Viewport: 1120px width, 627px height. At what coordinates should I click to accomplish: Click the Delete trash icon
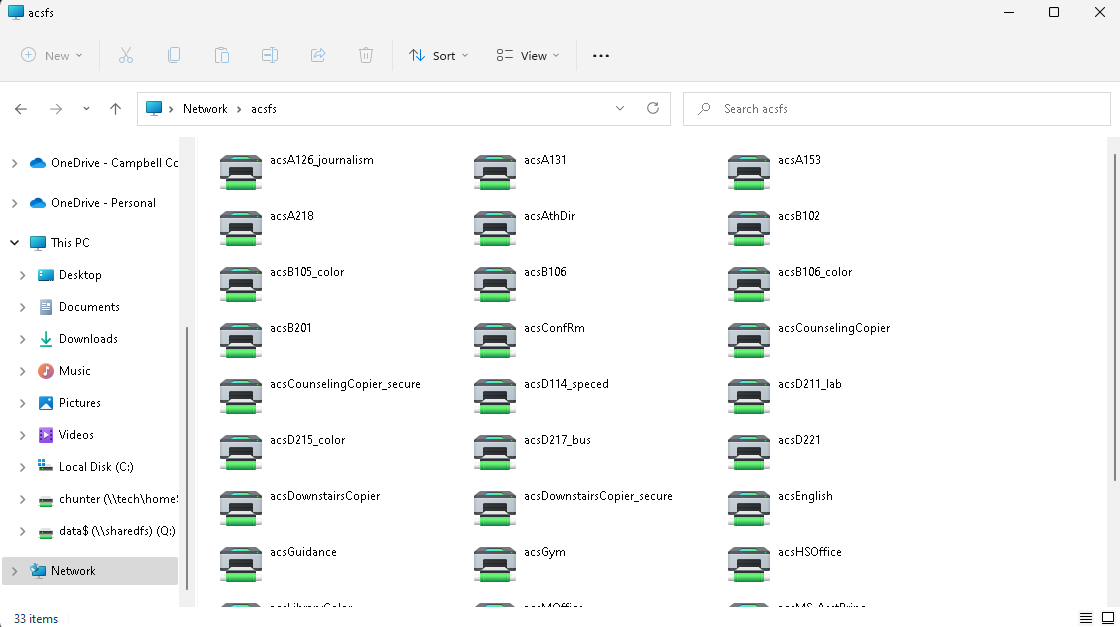366,55
